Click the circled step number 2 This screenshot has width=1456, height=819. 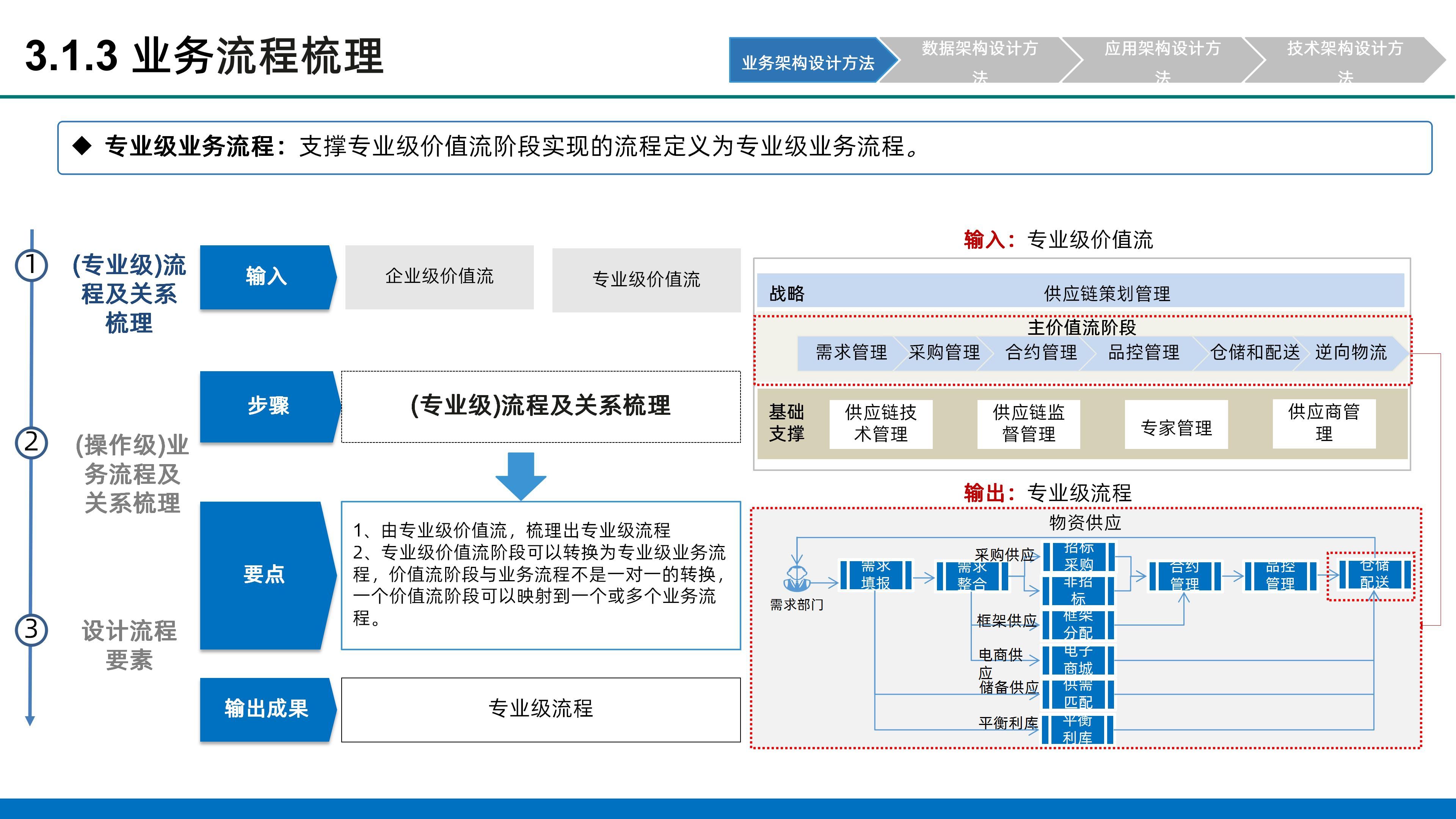click(x=31, y=442)
